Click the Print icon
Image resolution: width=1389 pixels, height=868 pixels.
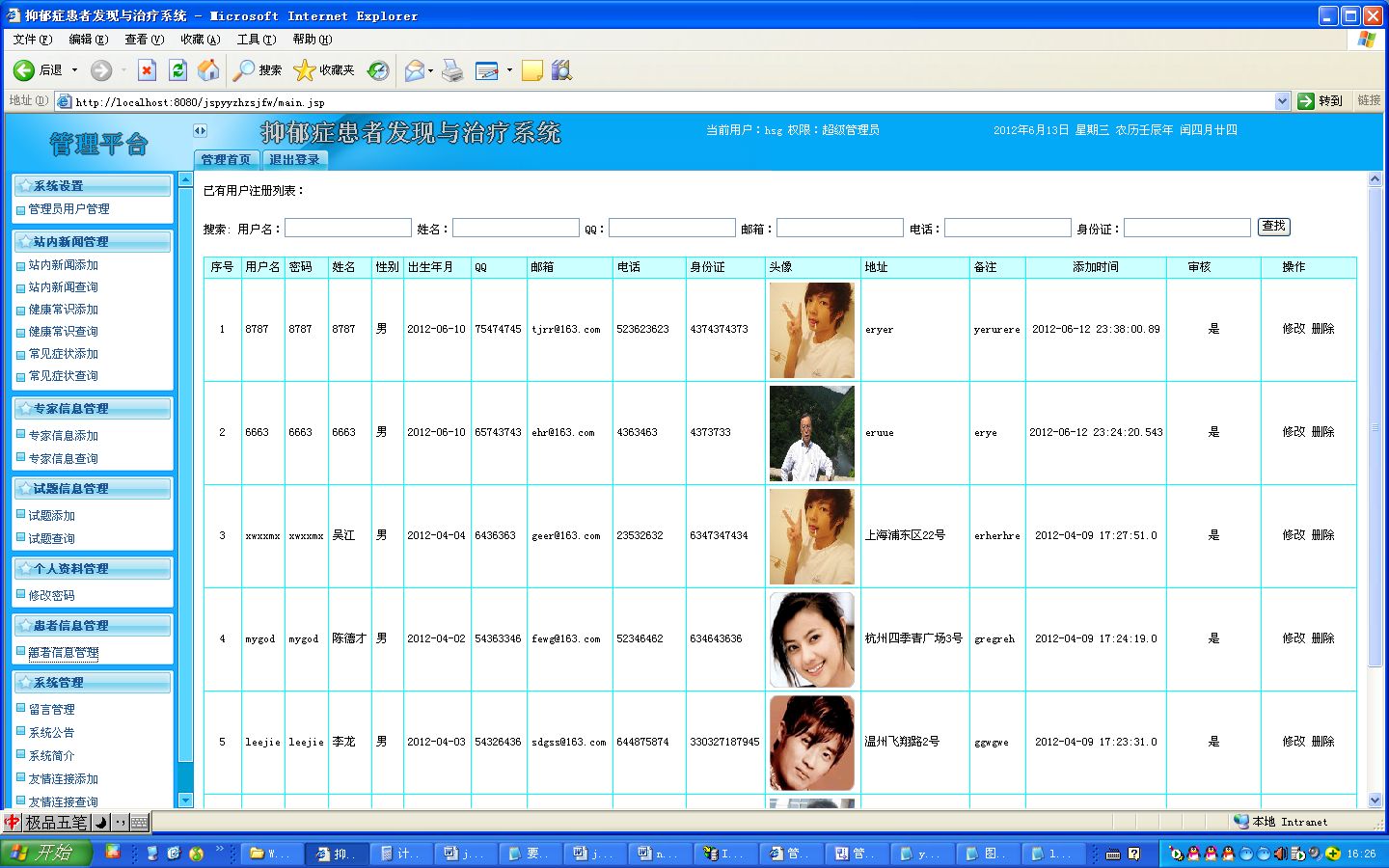pyautogui.click(x=452, y=70)
